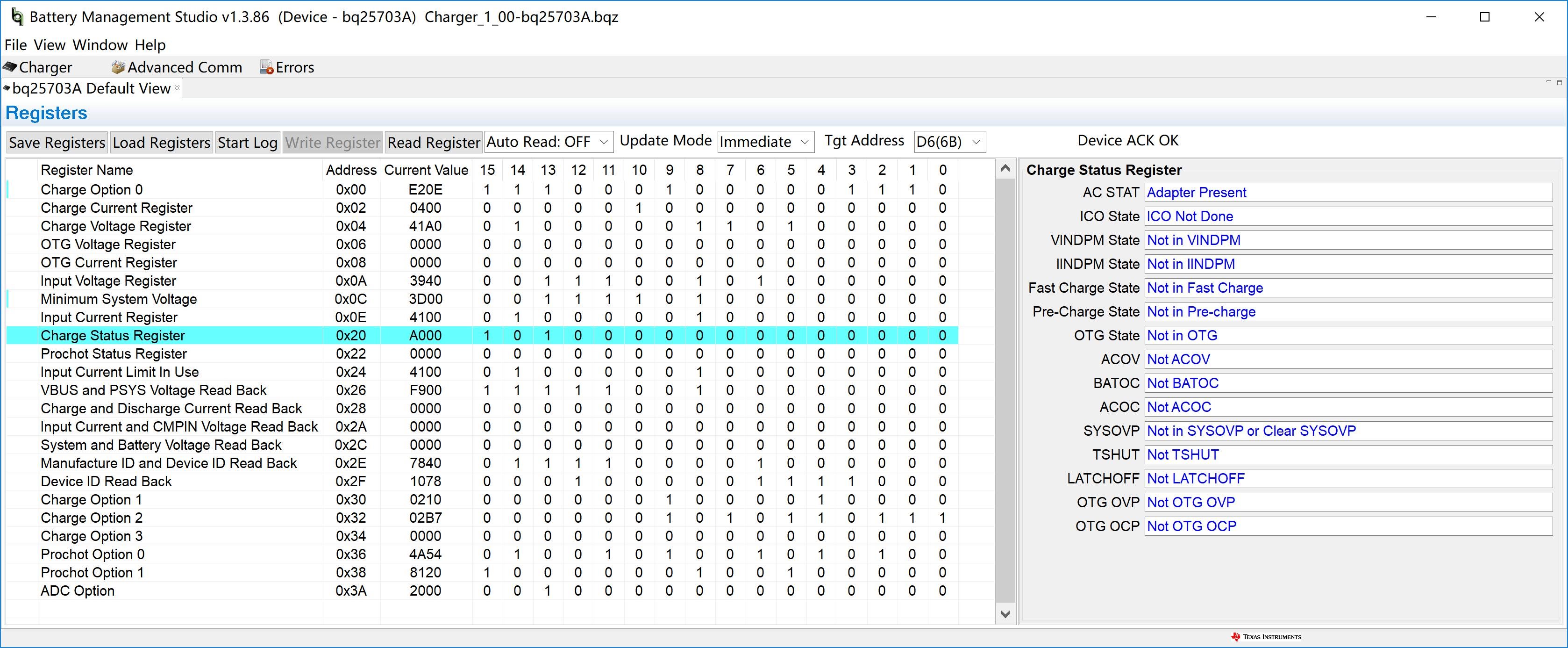Toggle bit 13 of ADC Option
1568x648 pixels.
pyautogui.click(x=548, y=591)
